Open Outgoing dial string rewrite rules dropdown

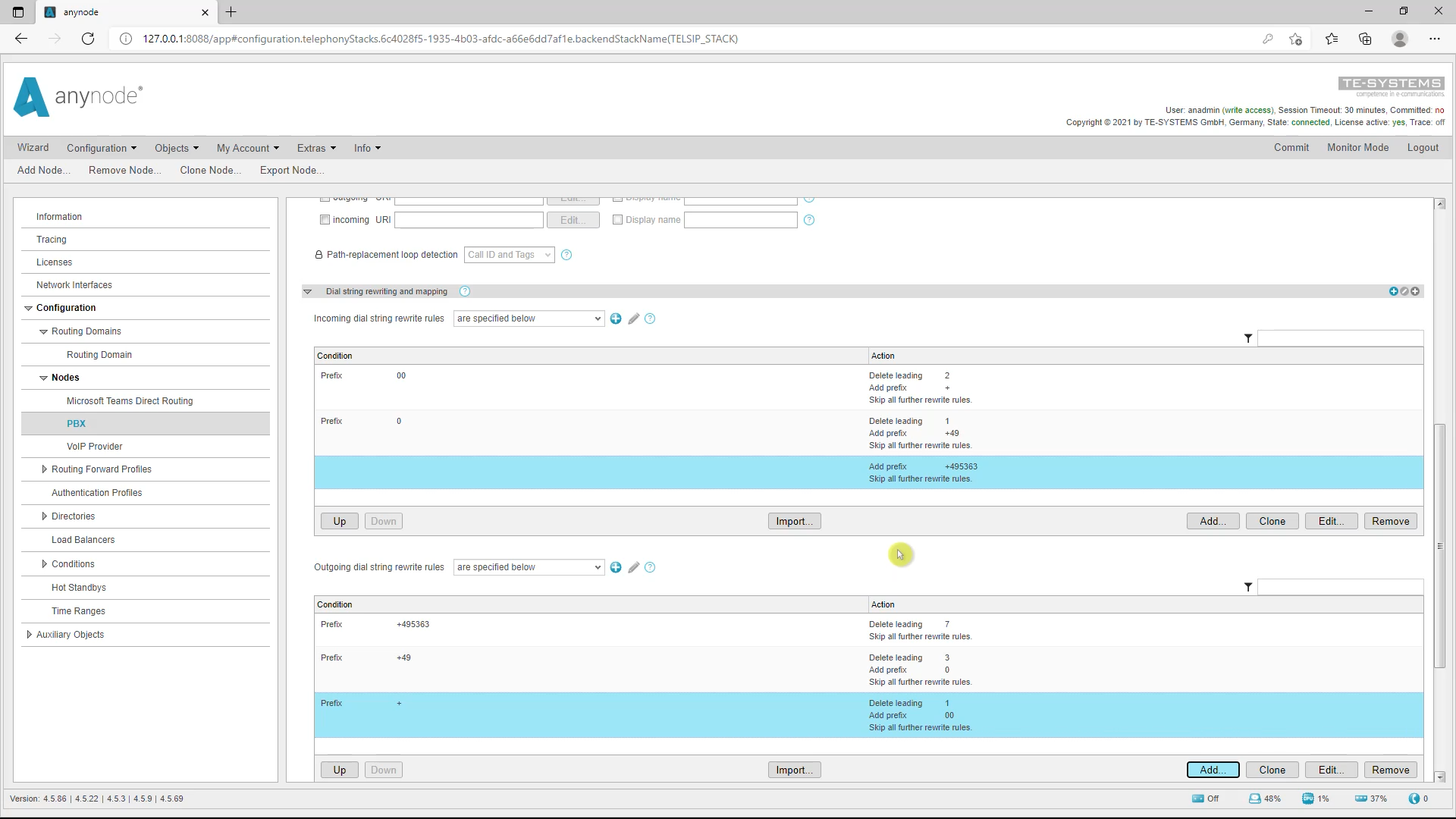(x=529, y=567)
